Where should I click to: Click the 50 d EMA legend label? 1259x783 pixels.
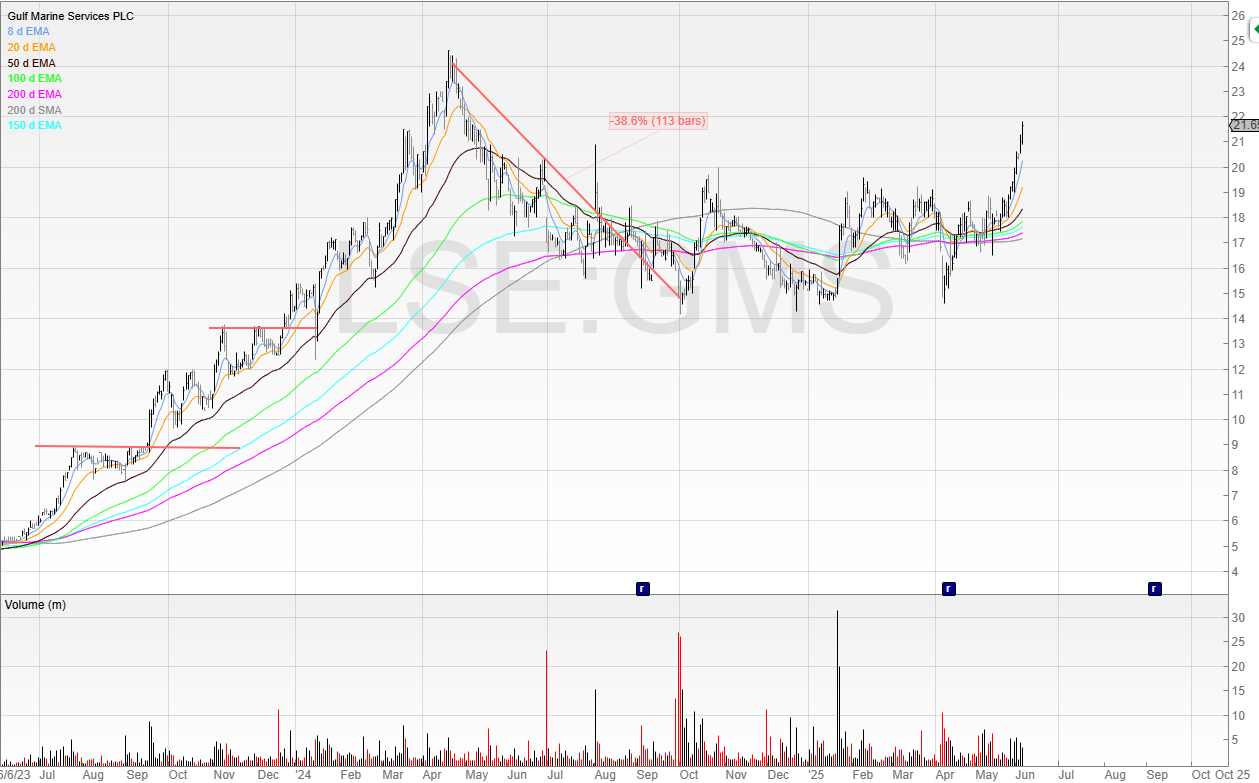click(x=32, y=63)
